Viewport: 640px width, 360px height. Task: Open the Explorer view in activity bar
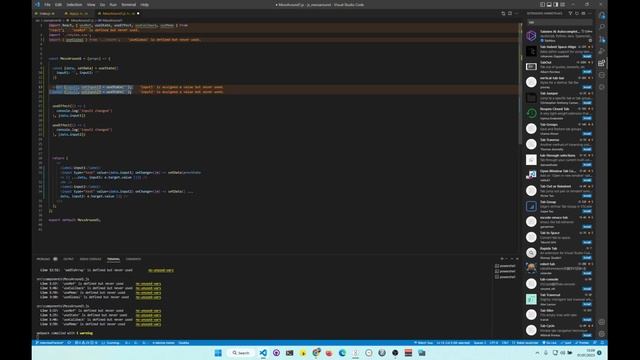(602, 16)
